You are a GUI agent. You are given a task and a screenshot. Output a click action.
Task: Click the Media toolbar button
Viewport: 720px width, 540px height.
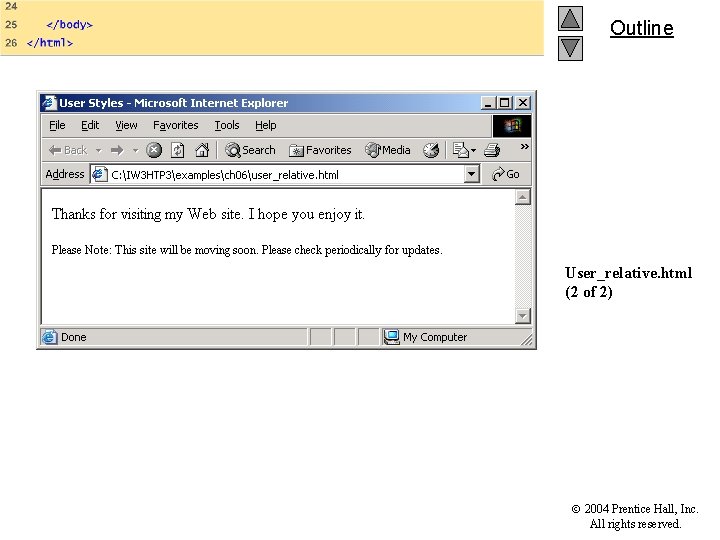[388, 150]
